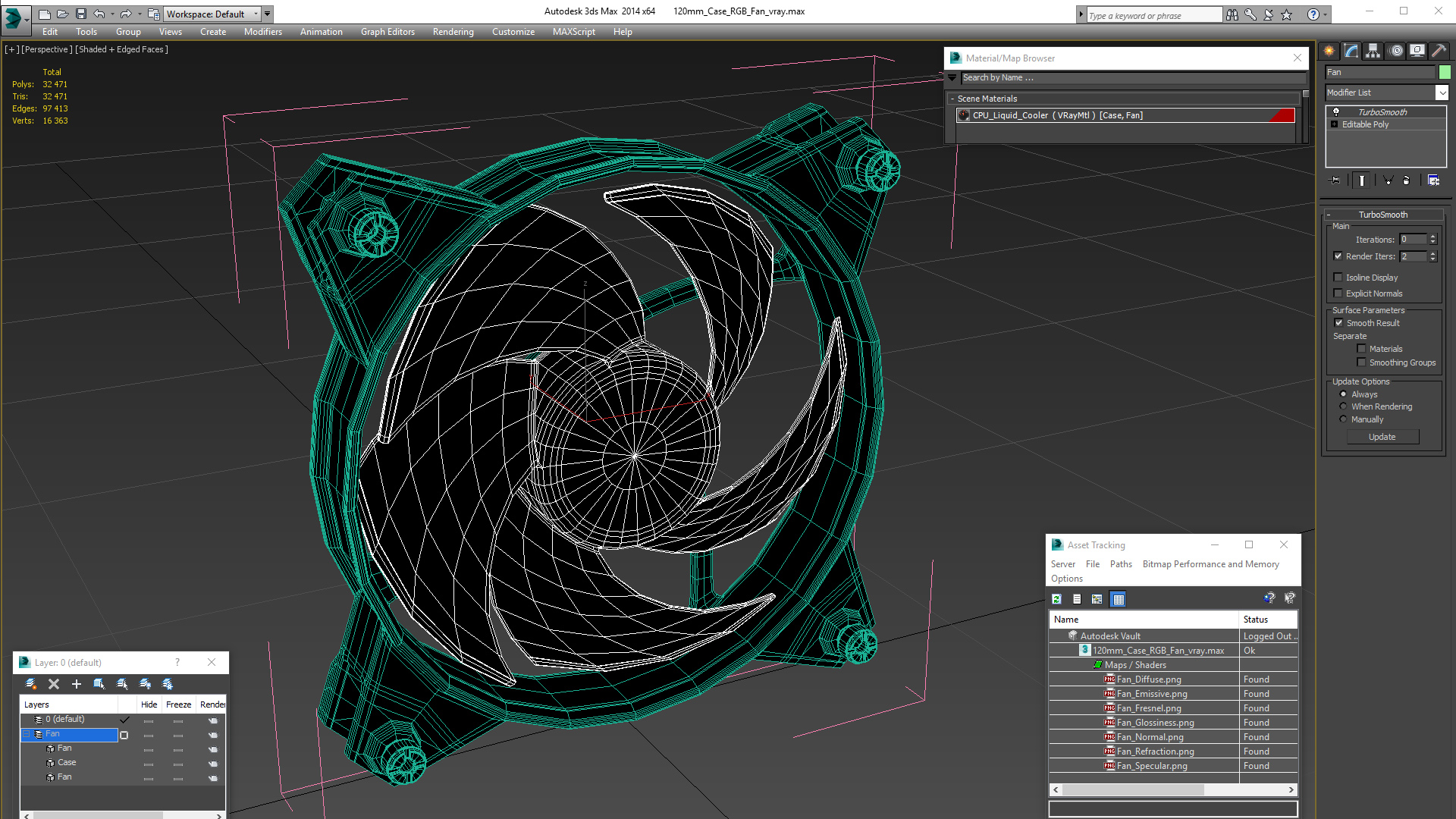Open the Motion panel tab
Image resolution: width=1456 pixels, height=819 pixels.
[x=1396, y=51]
